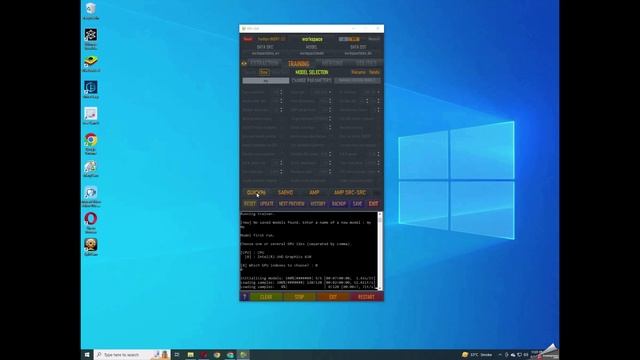Open the Google Chrome desktop shortcut
The image size is (640, 360).
coord(91,143)
